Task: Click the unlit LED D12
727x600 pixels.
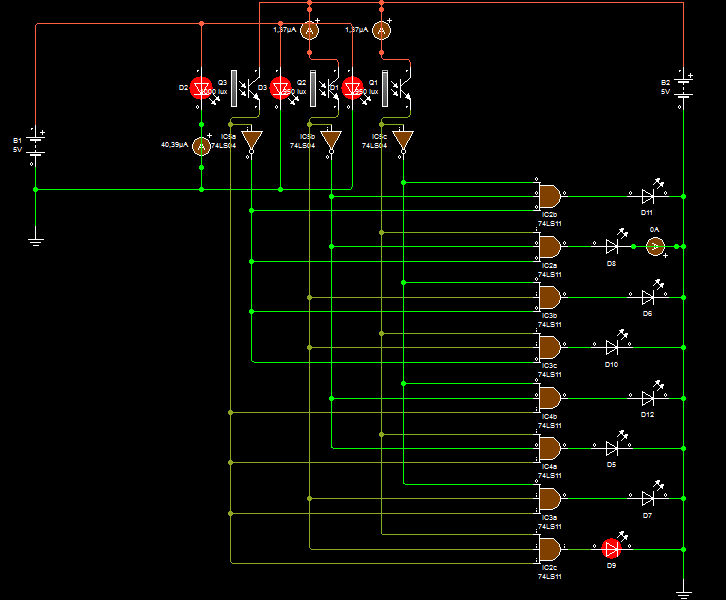Action: click(x=648, y=398)
